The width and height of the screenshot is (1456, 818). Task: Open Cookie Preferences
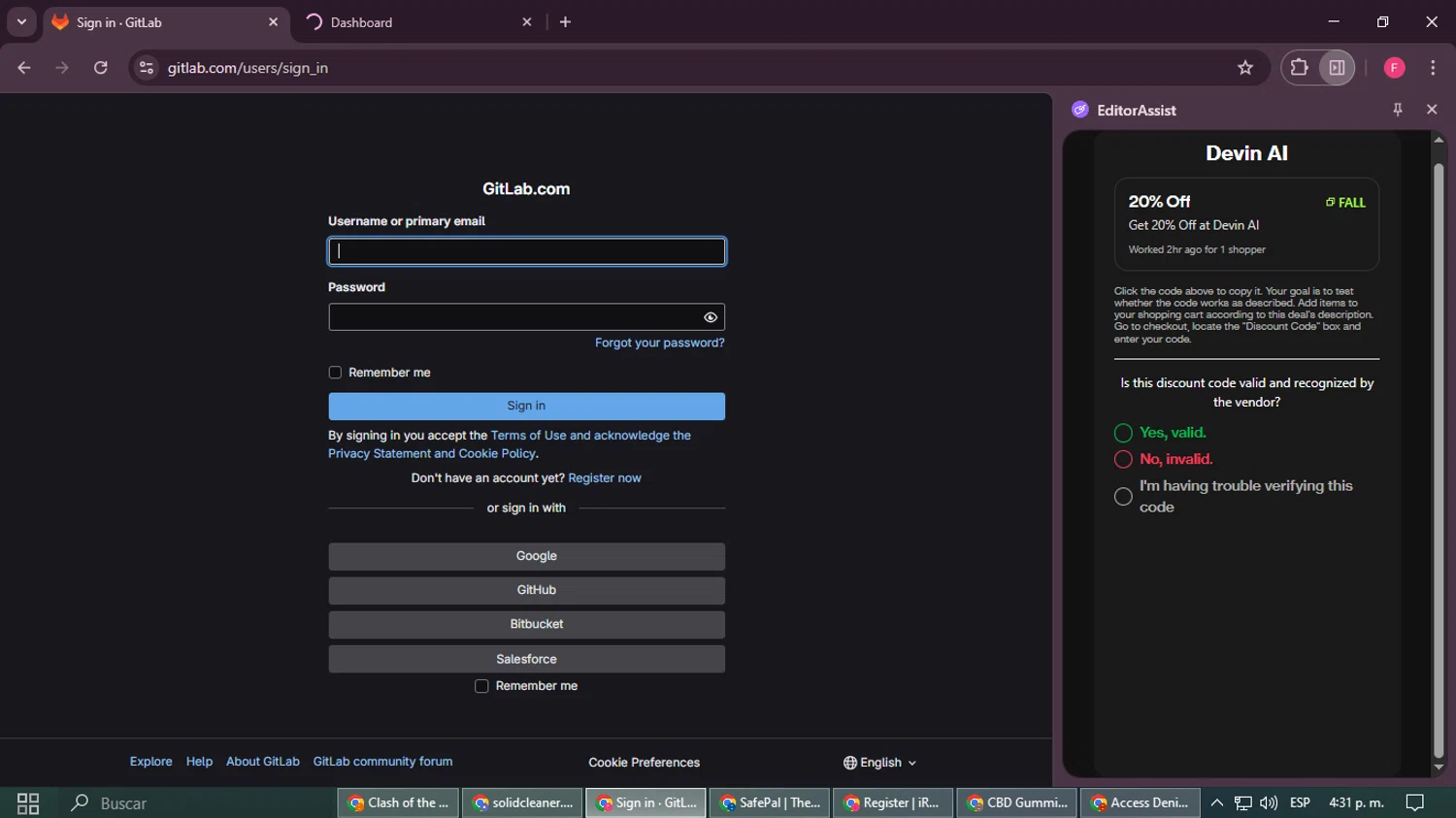[x=644, y=763]
